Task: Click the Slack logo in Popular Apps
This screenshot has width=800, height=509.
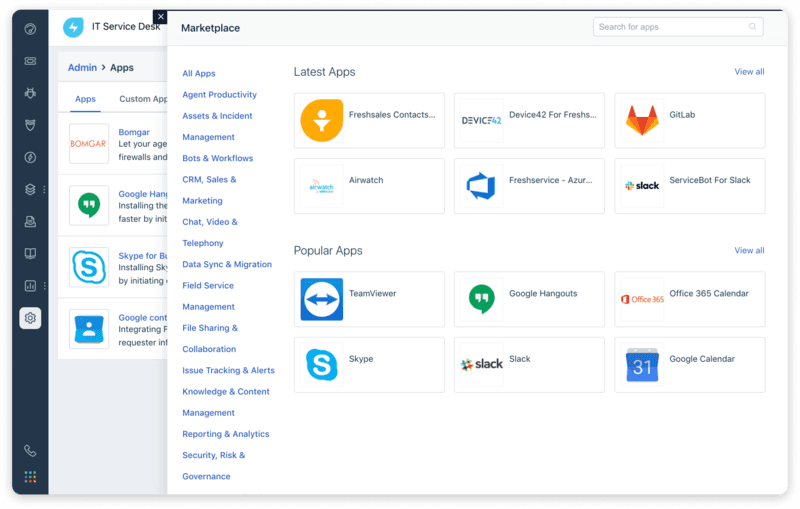Action: click(x=482, y=365)
